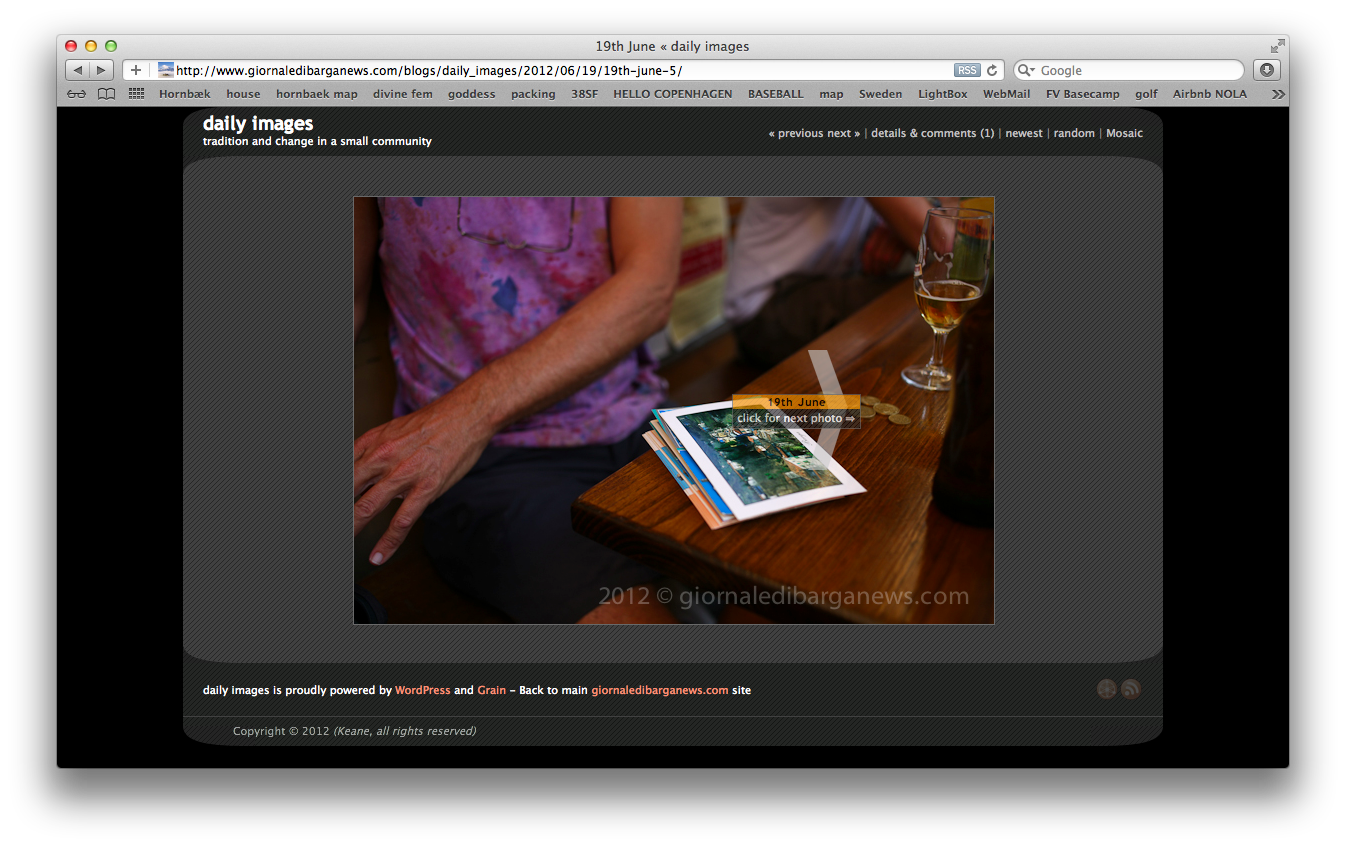Open the Google search magnifier dropdown
1346x847 pixels.
1027,70
